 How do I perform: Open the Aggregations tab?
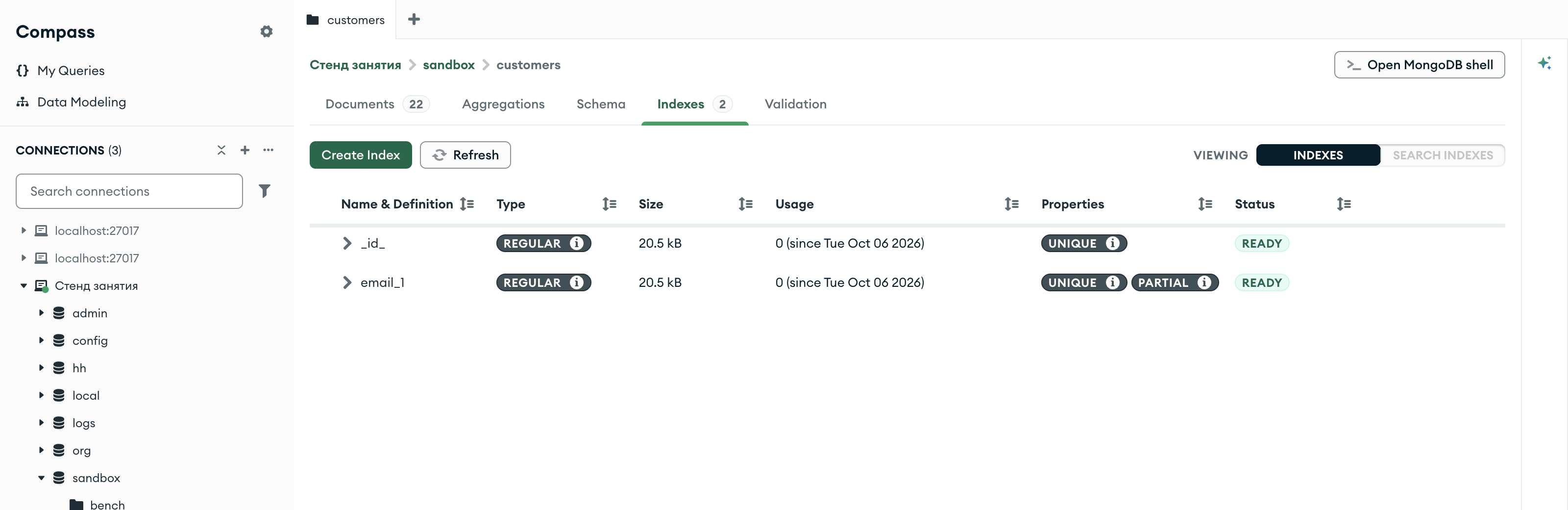(x=503, y=104)
